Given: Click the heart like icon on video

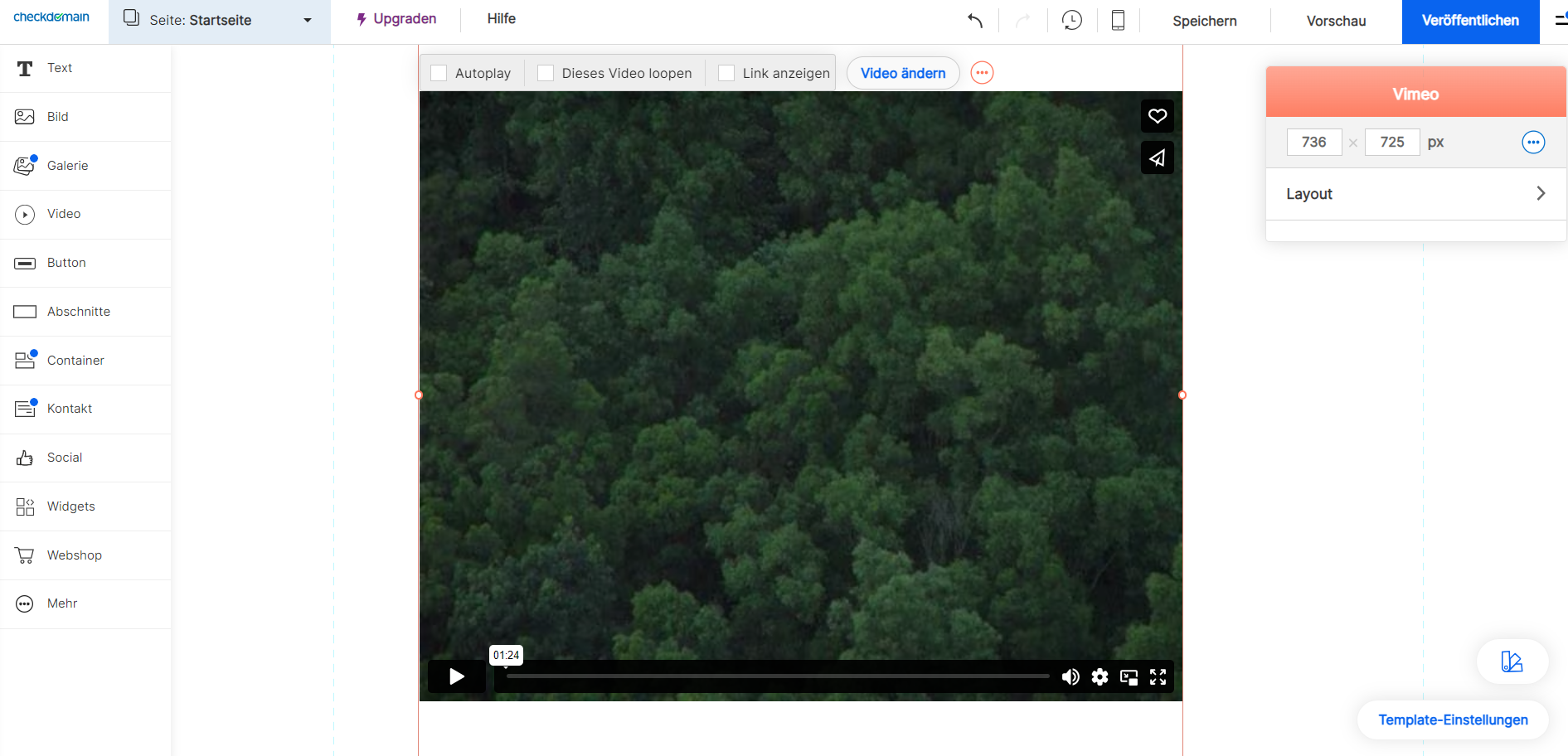Looking at the screenshot, I should [1158, 116].
